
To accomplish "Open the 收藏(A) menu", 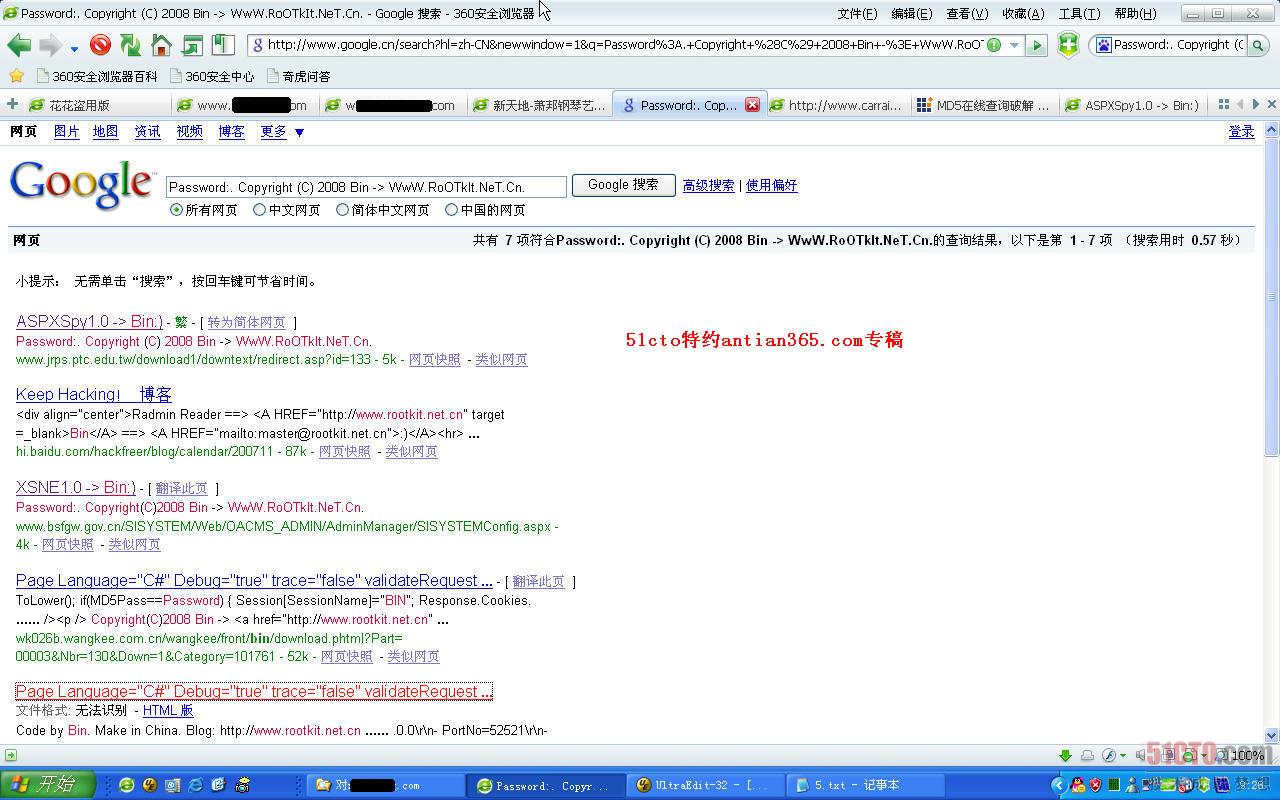I will coord(1023,13).
